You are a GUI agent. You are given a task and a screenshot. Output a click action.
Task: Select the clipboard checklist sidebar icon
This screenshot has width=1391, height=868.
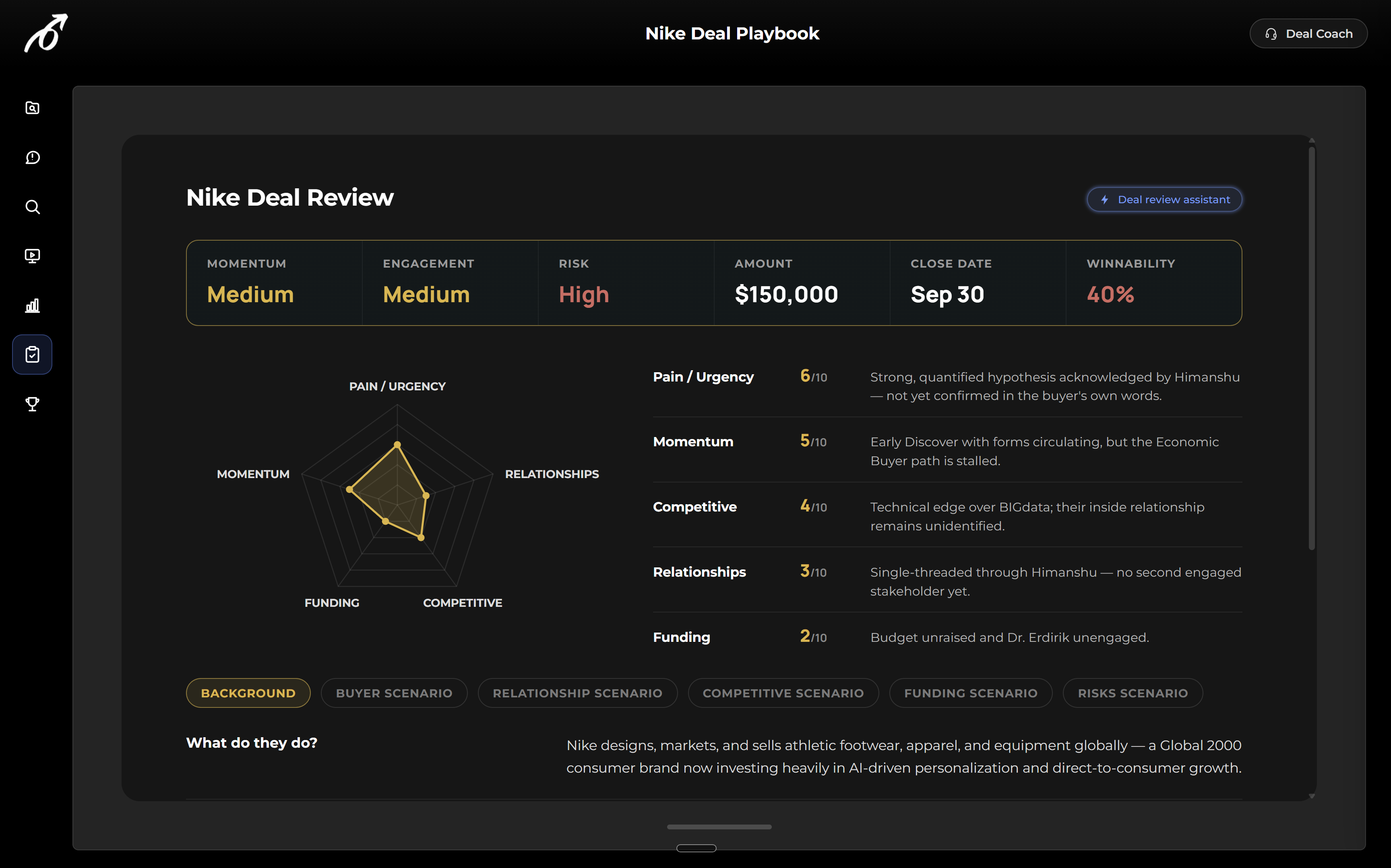coord(32,354)
